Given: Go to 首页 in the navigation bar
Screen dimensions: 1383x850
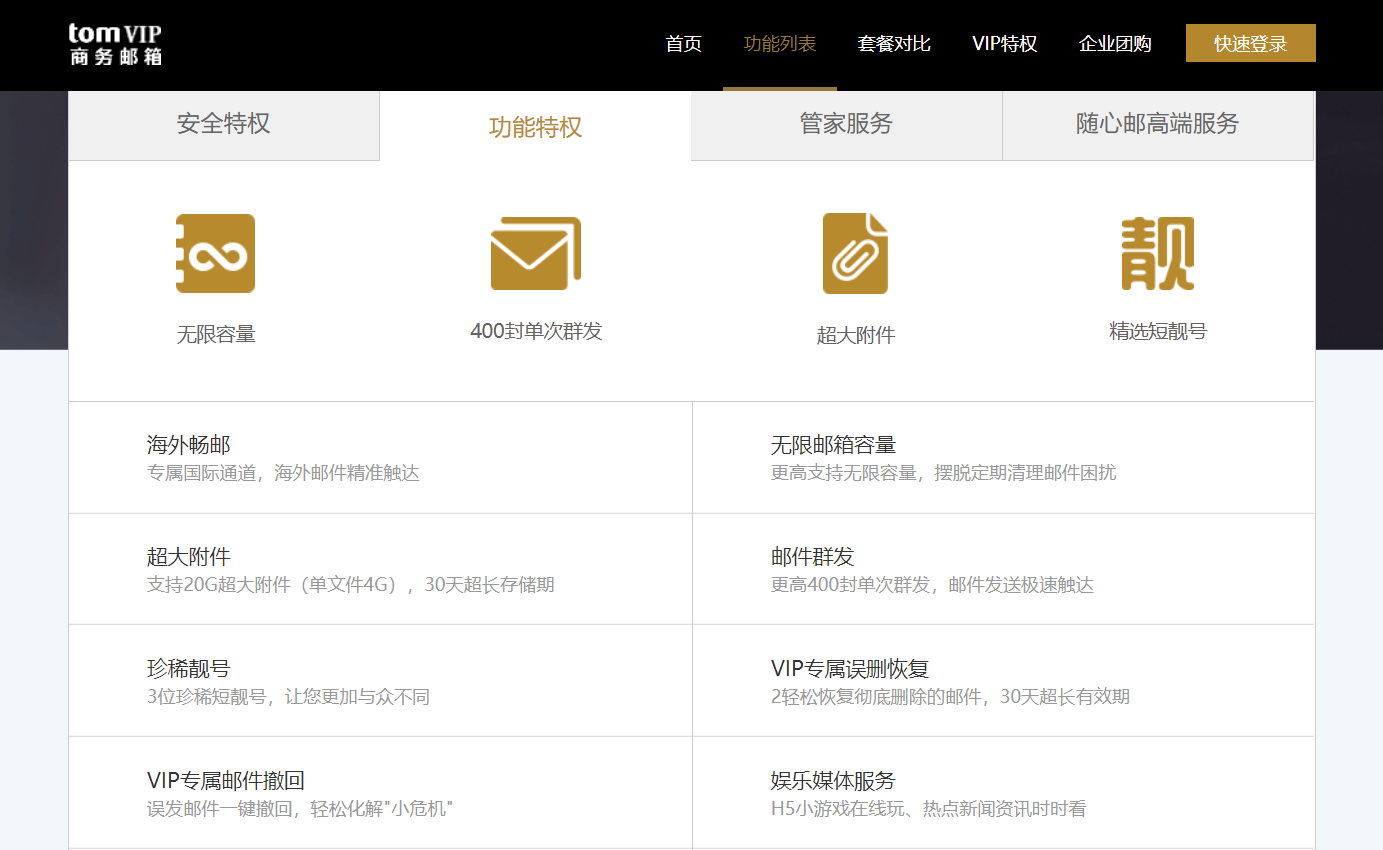Looking at the screenshot, I should point(683,44).
